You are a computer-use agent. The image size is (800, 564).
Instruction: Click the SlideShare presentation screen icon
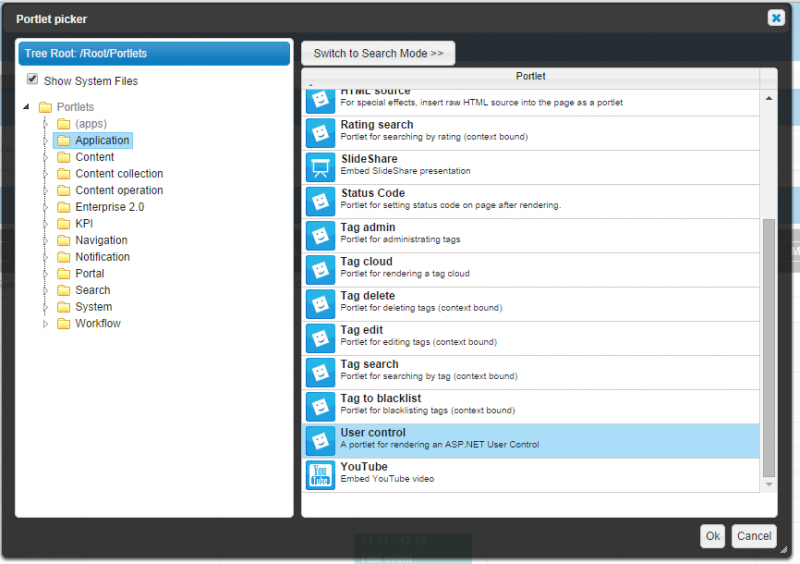tap(320, 167)
